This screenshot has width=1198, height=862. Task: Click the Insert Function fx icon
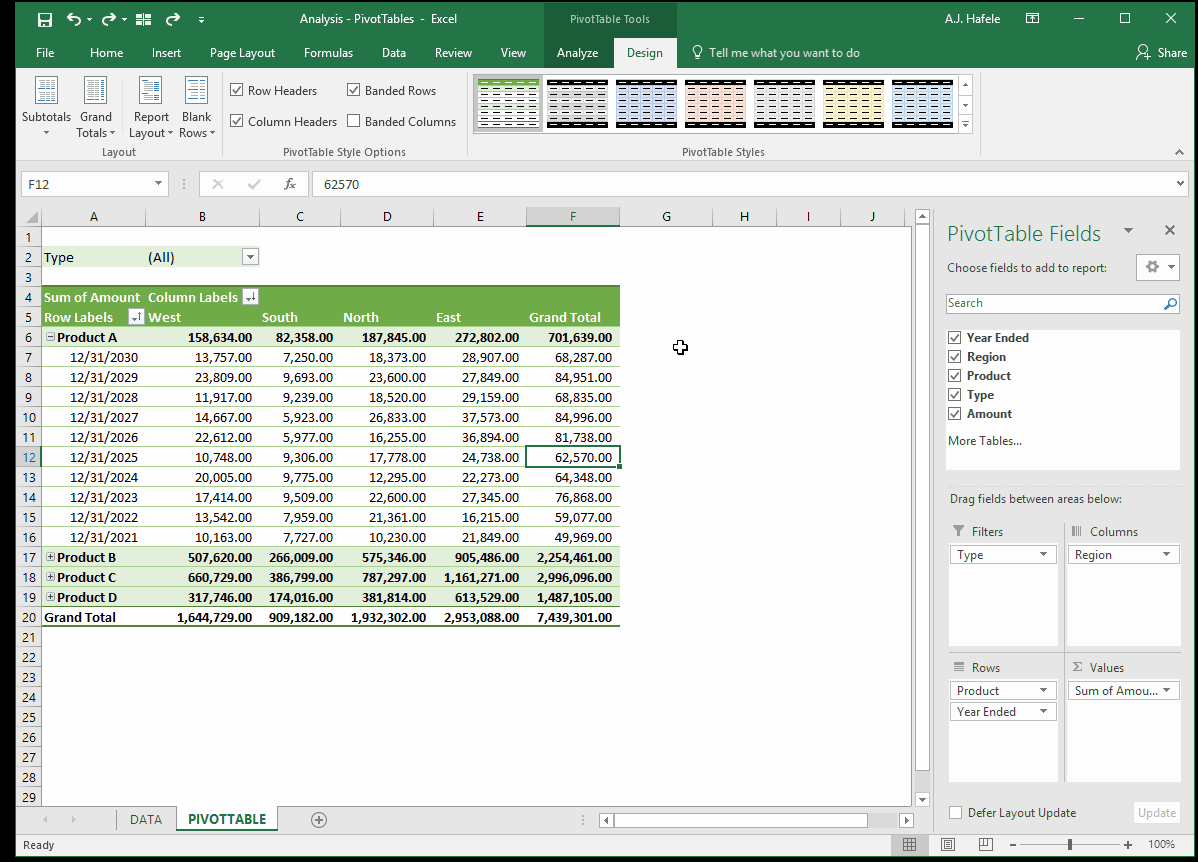(290, 184)
